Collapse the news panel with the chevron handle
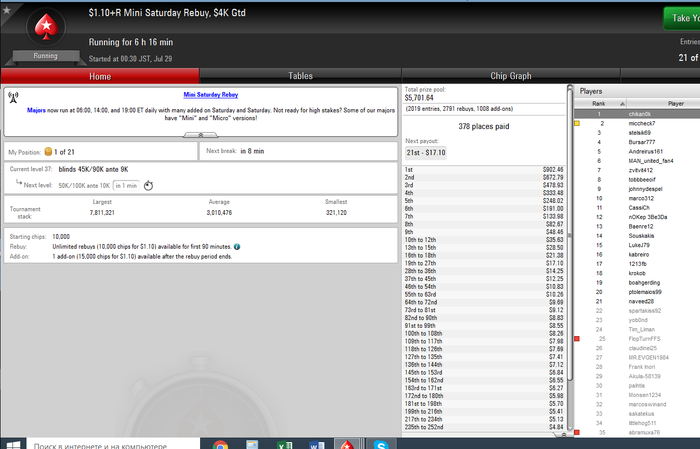Viewport: 700px width, 449px height. (x=200, y=135)
